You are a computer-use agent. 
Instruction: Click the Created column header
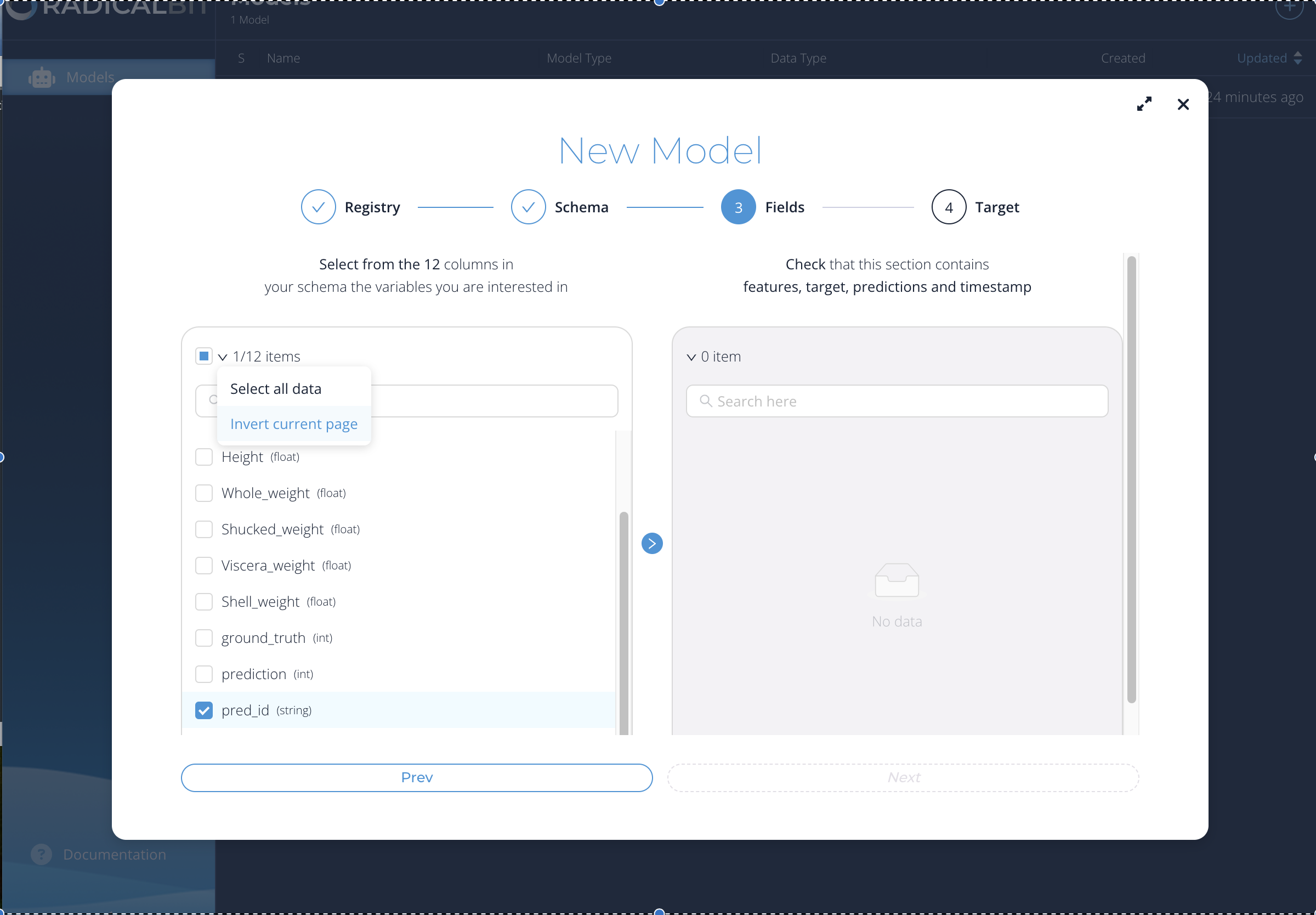[x=1122, y=58]
